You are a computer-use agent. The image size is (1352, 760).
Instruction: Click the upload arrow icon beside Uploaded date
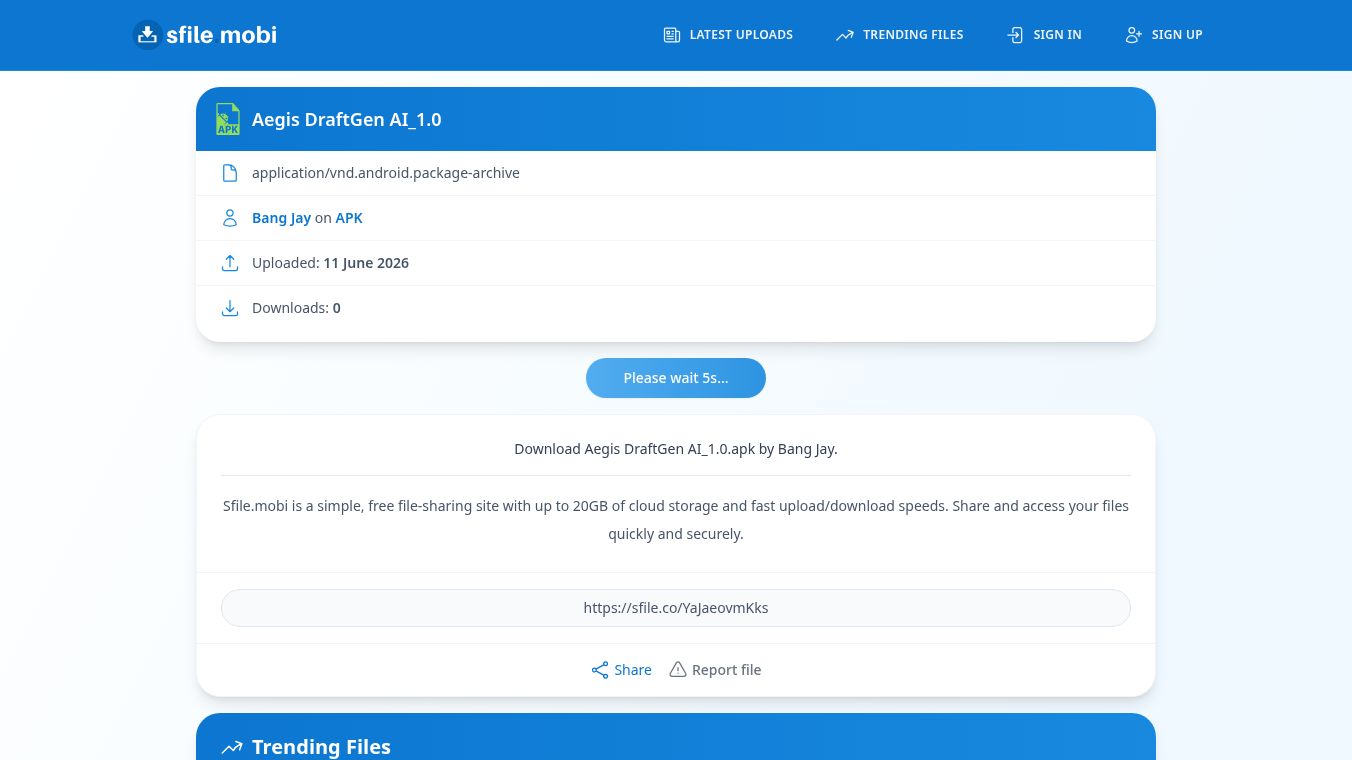(x=230, y=263)
